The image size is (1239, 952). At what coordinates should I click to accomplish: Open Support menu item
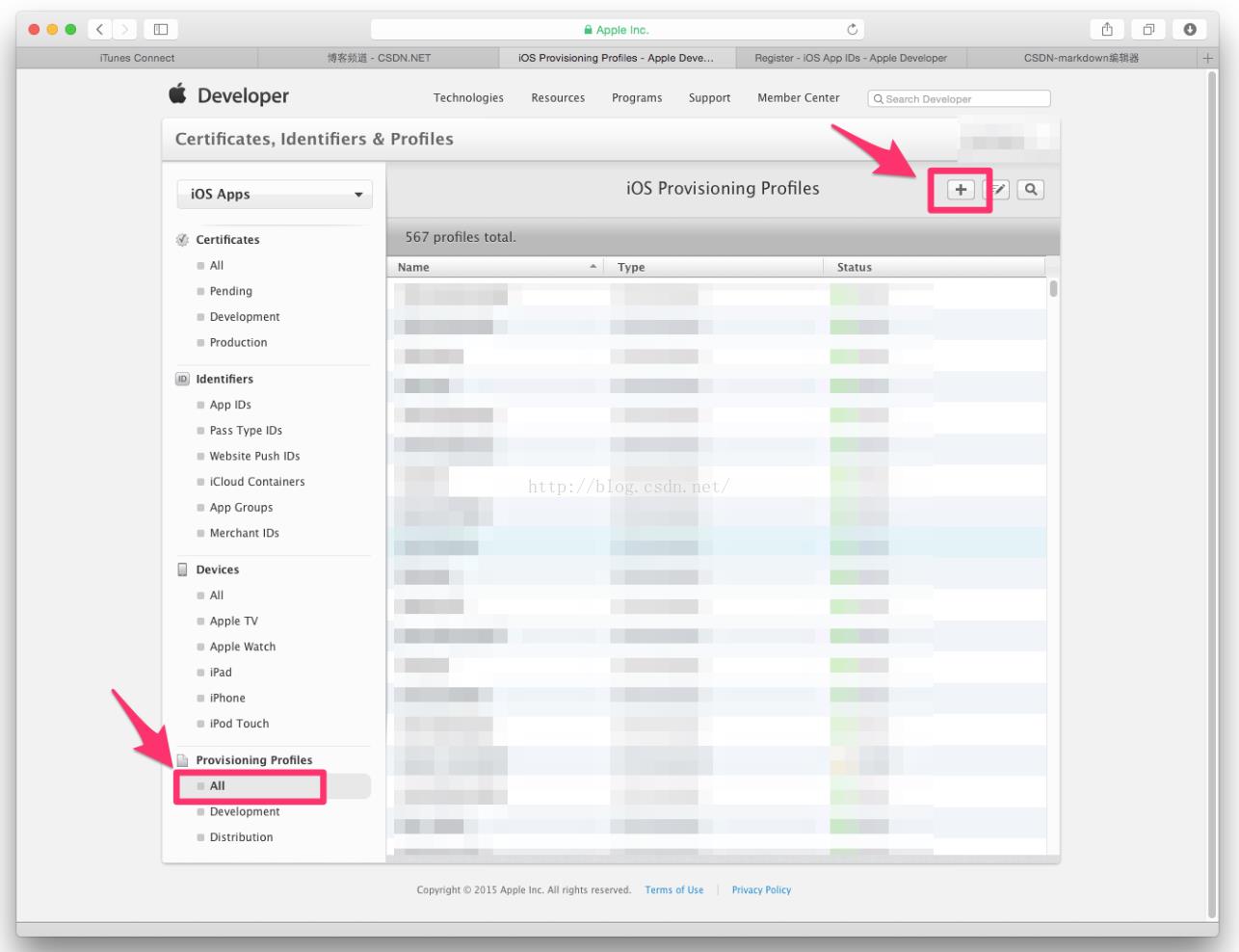pos(709,98)
